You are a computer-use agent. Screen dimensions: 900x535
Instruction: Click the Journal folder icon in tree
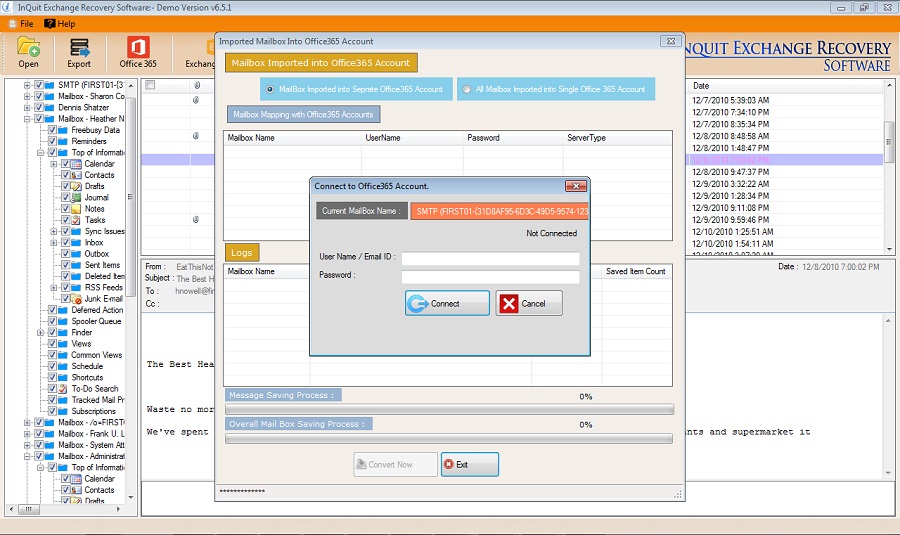point(76,197)
